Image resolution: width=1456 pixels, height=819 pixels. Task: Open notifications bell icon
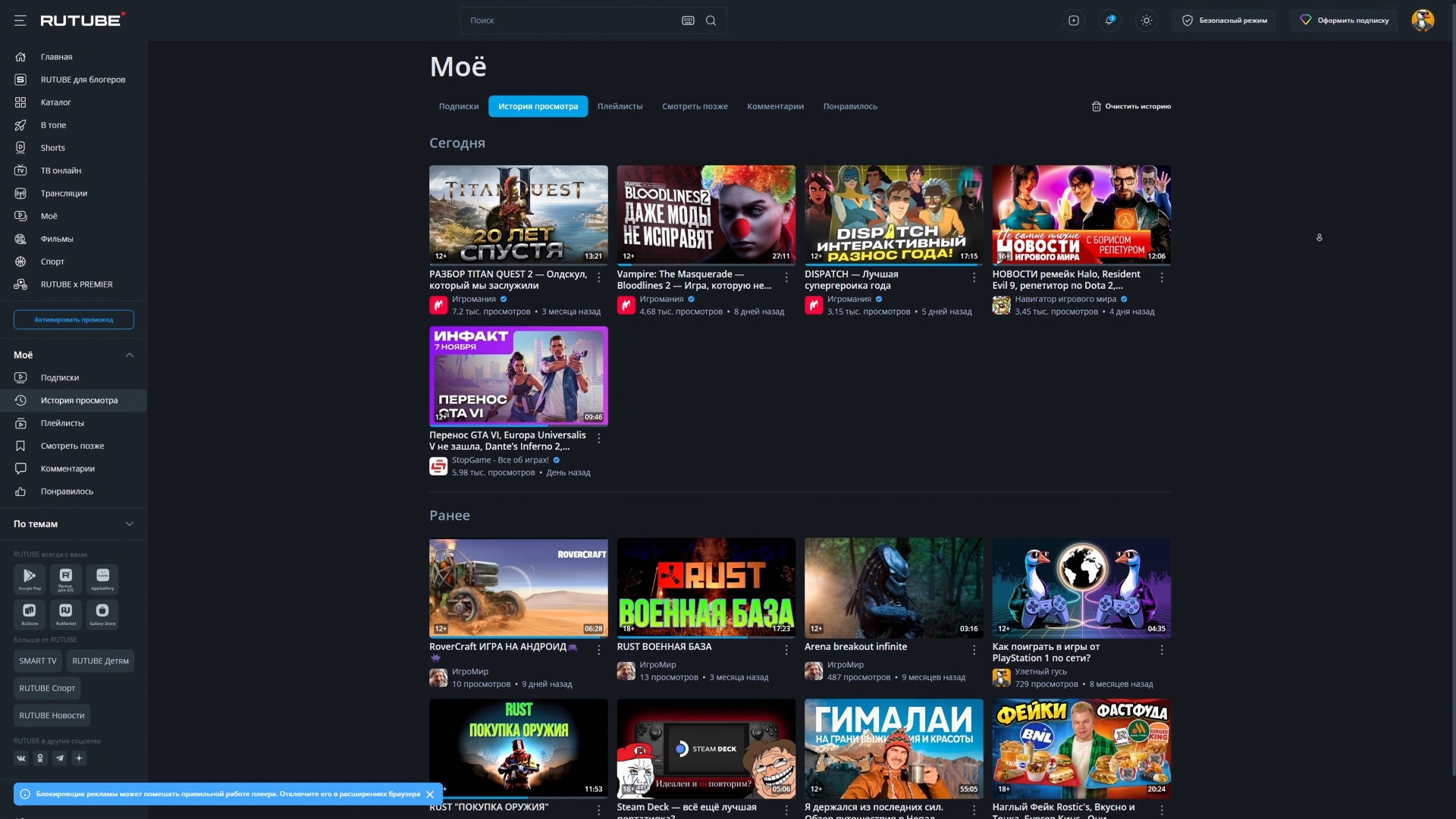(x=1109, y=20)
